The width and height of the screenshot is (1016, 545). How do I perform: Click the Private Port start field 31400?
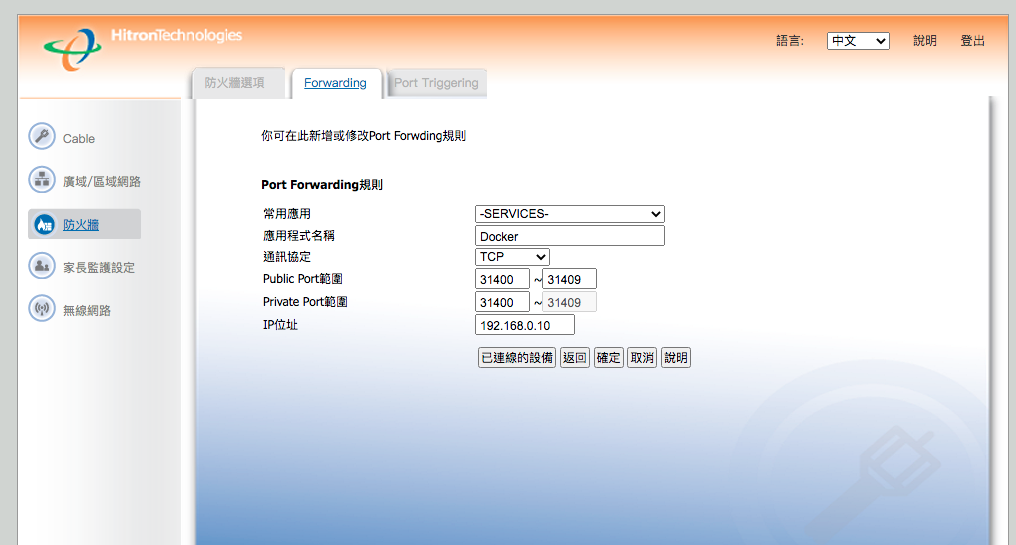502,302
